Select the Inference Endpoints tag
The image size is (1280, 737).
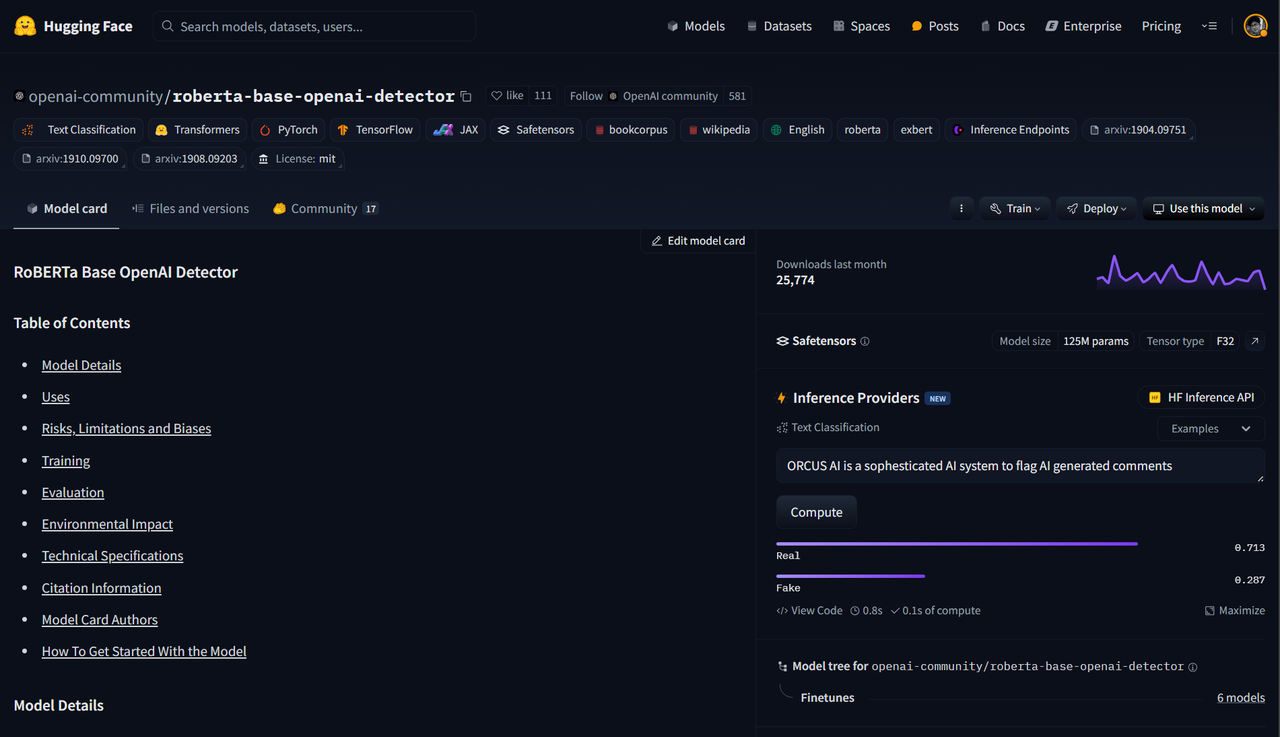pos(1011,130)
